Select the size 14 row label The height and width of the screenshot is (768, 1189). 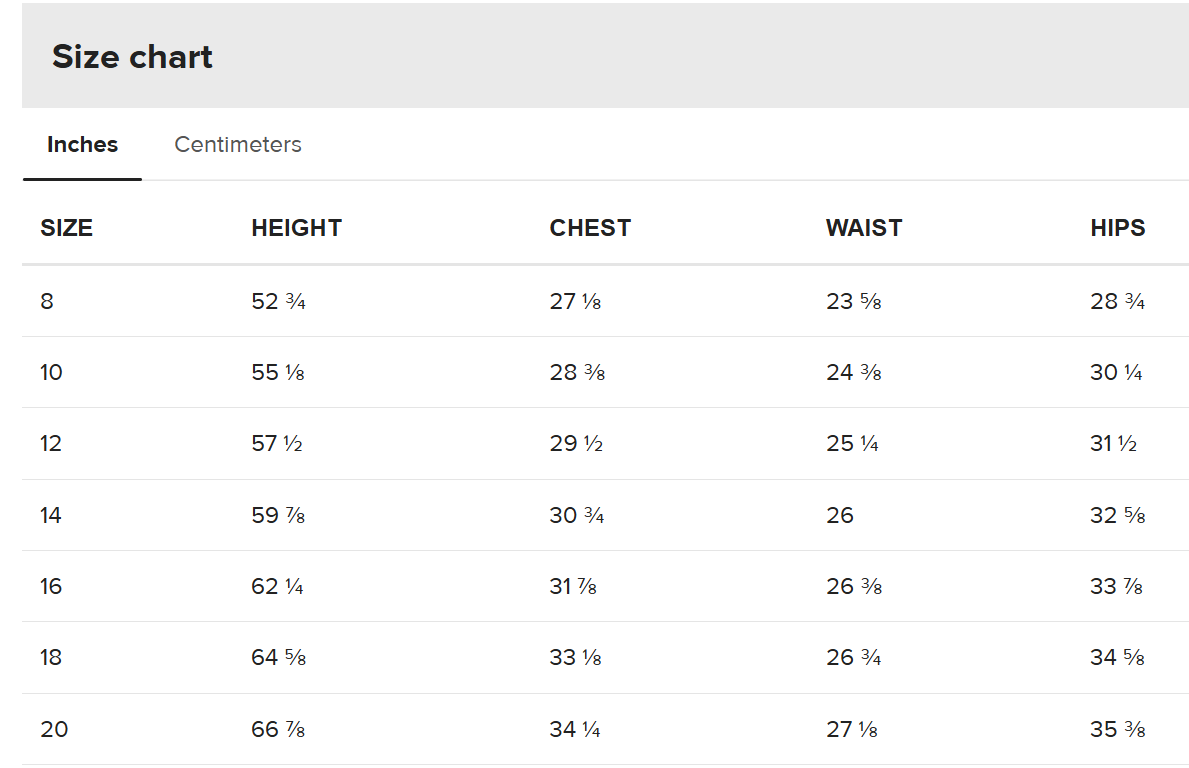[51, 516]
